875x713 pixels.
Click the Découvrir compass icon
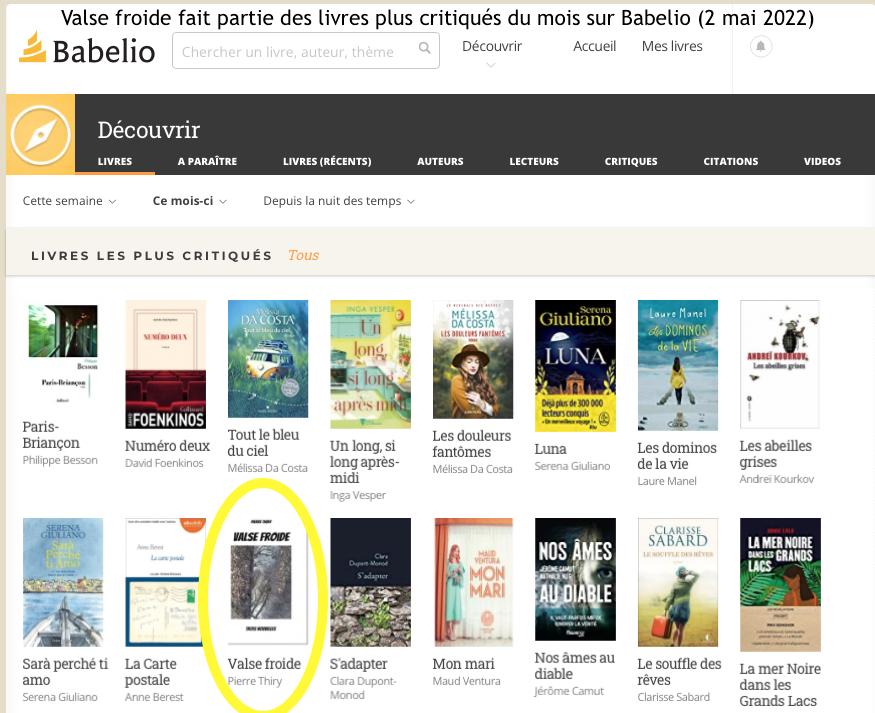click(x=41, y=134)
